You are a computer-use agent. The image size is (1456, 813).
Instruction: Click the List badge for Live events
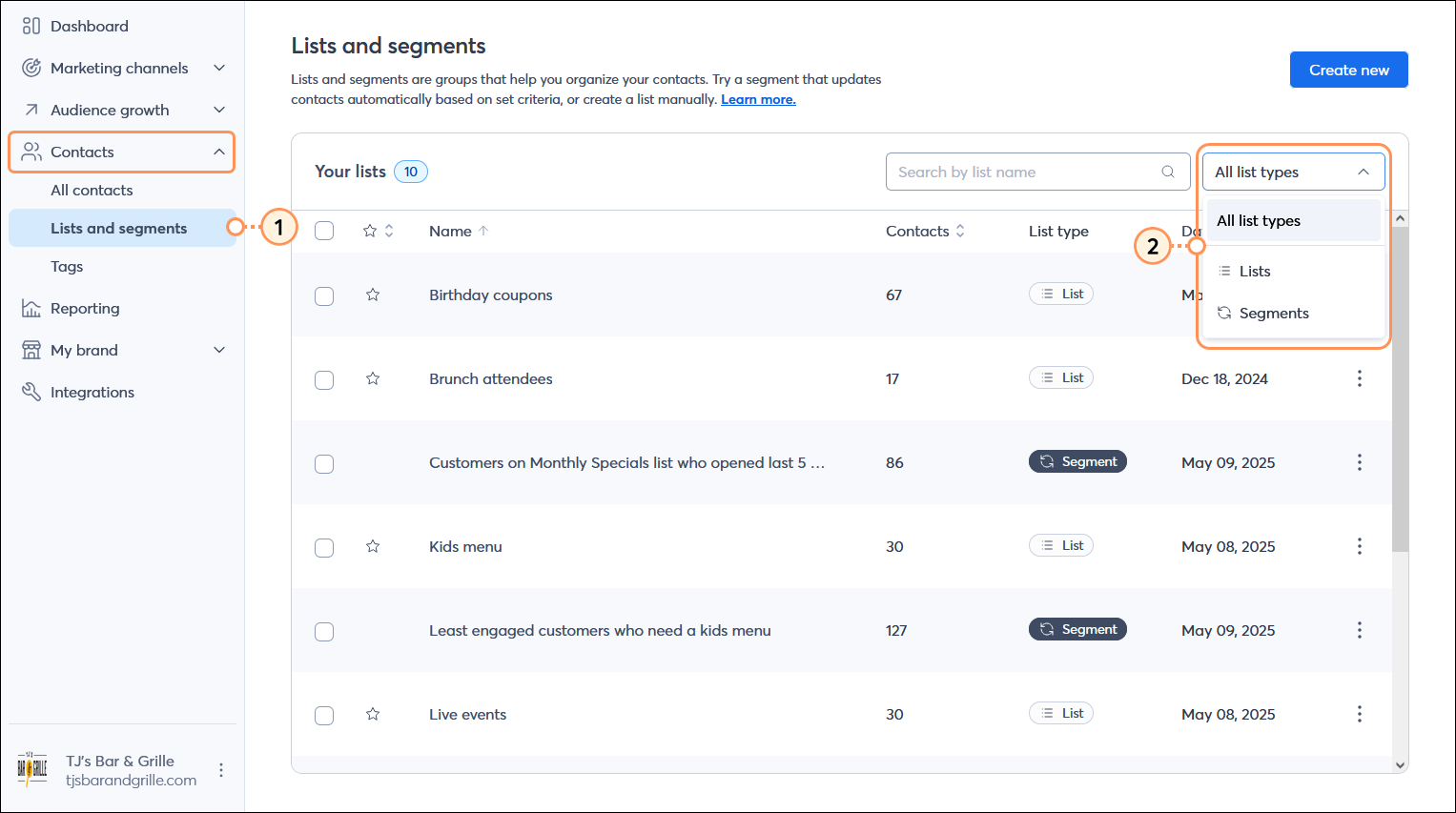point(1061,713)
